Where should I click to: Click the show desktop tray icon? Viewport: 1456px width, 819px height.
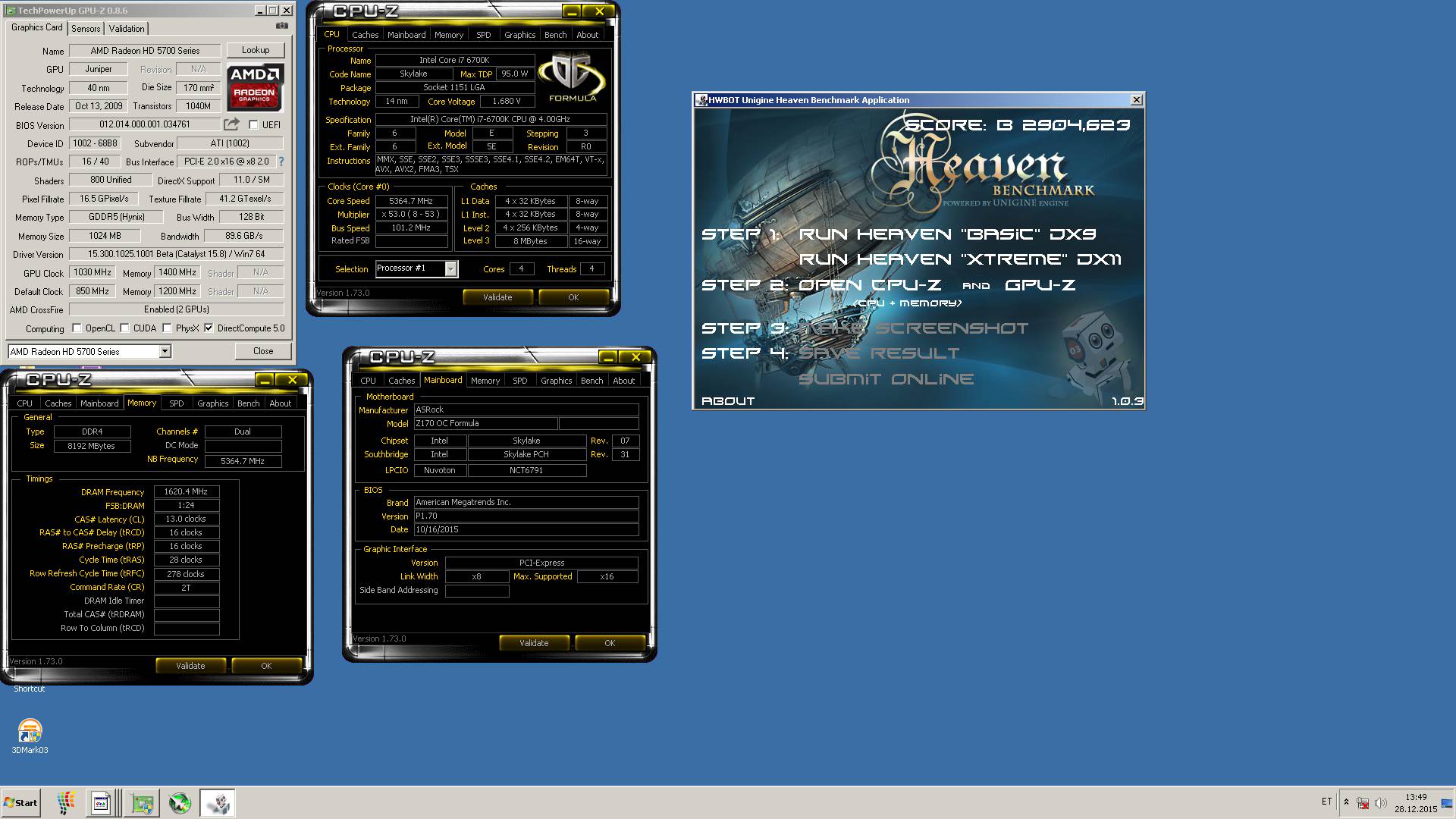pyautogui.click(x=1447, y=803)
